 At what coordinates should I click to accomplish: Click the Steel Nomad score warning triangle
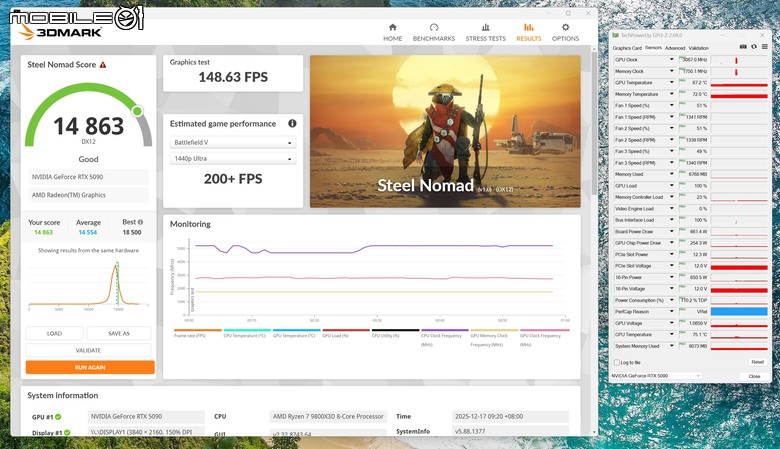tap(103, 65)
